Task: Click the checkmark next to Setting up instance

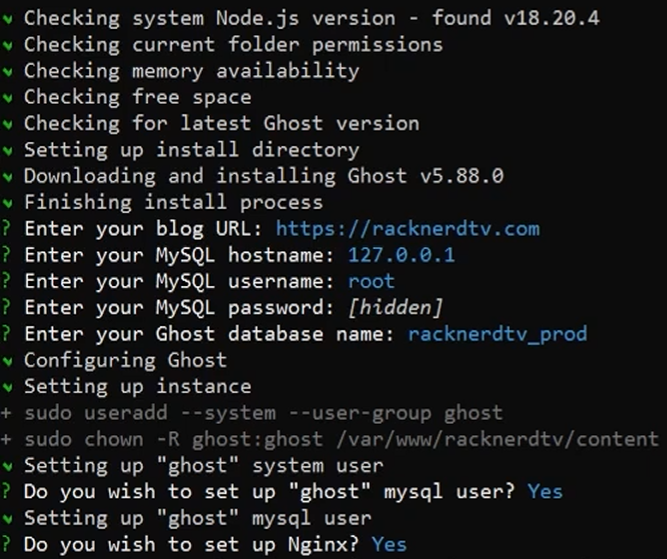Action: tap(7, 388)
